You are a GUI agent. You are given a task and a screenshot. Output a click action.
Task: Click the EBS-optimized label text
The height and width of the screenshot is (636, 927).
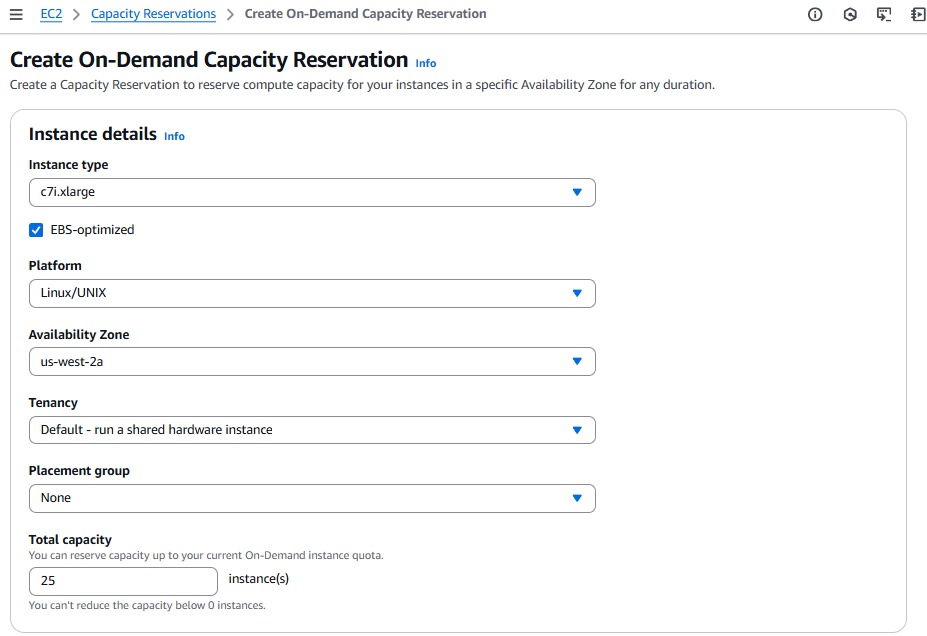[x=92, y=230]
